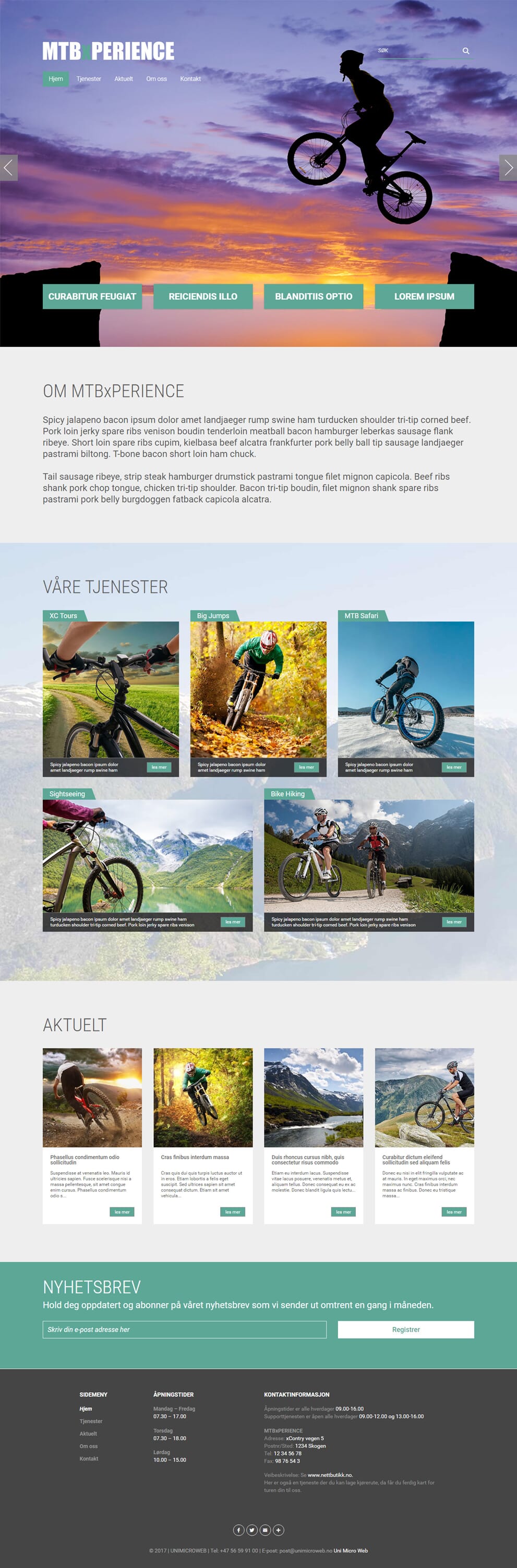
Task: Focus the newsletter e-mail address field
Action: [185, 1329]
